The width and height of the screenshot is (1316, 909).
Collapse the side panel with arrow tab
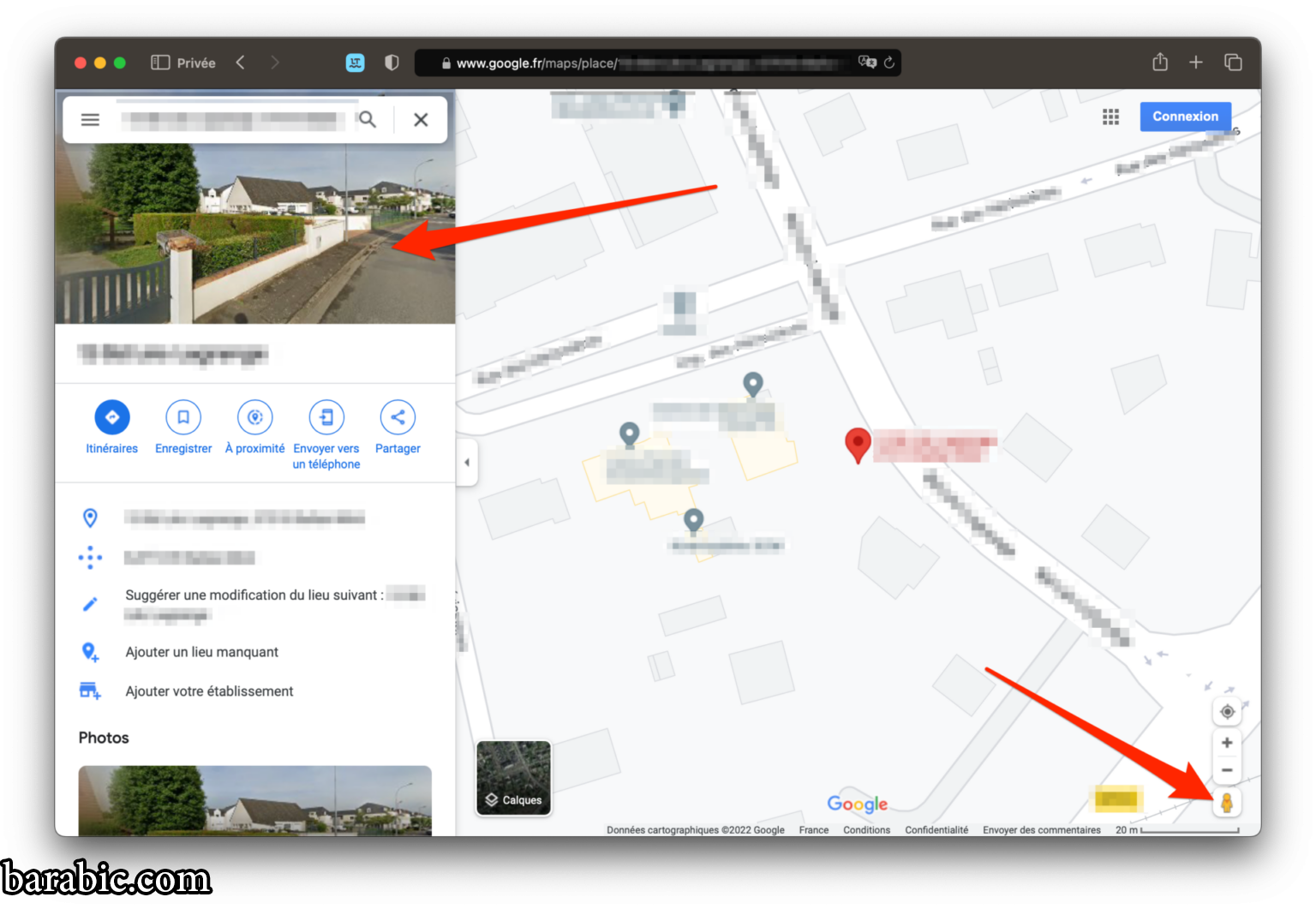467,463
